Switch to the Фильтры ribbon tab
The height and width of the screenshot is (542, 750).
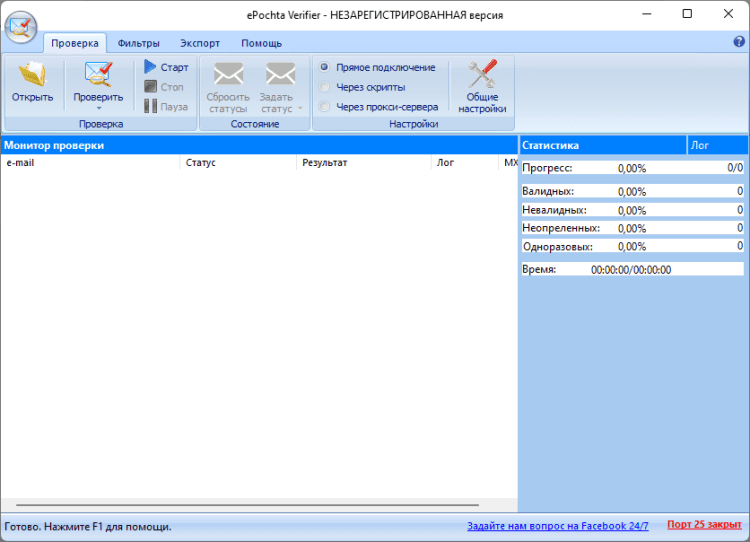click(138, 43)
